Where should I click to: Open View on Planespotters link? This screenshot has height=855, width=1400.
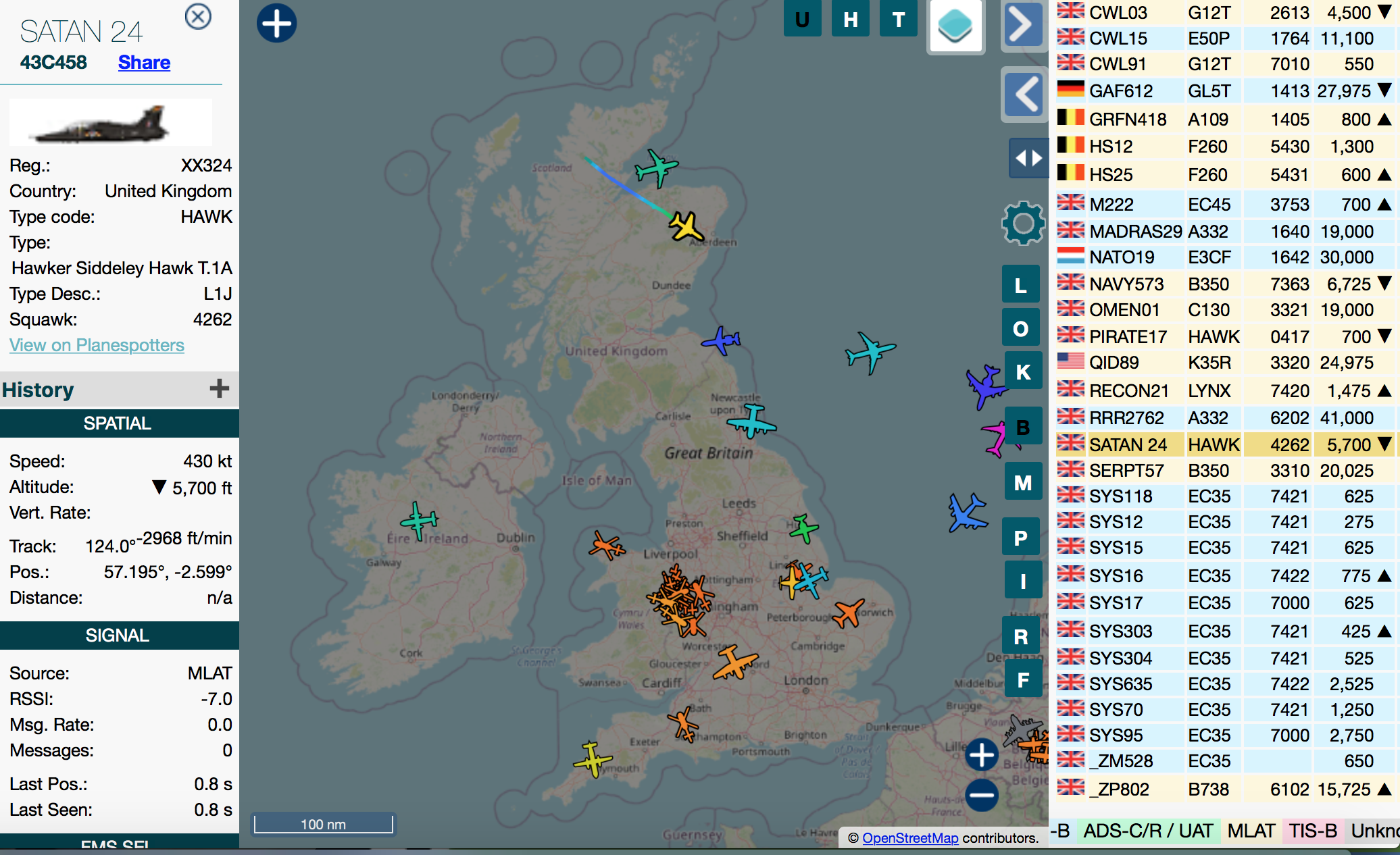click(x=97, y=345)
